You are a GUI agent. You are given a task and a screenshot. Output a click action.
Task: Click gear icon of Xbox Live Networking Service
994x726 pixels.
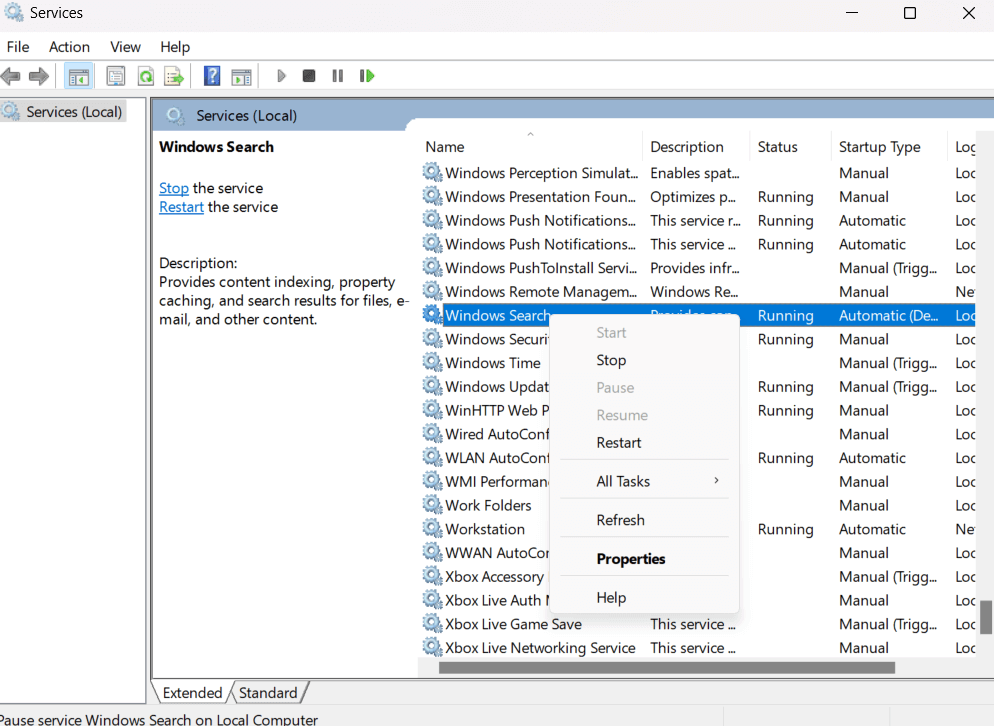coord(432,647)
